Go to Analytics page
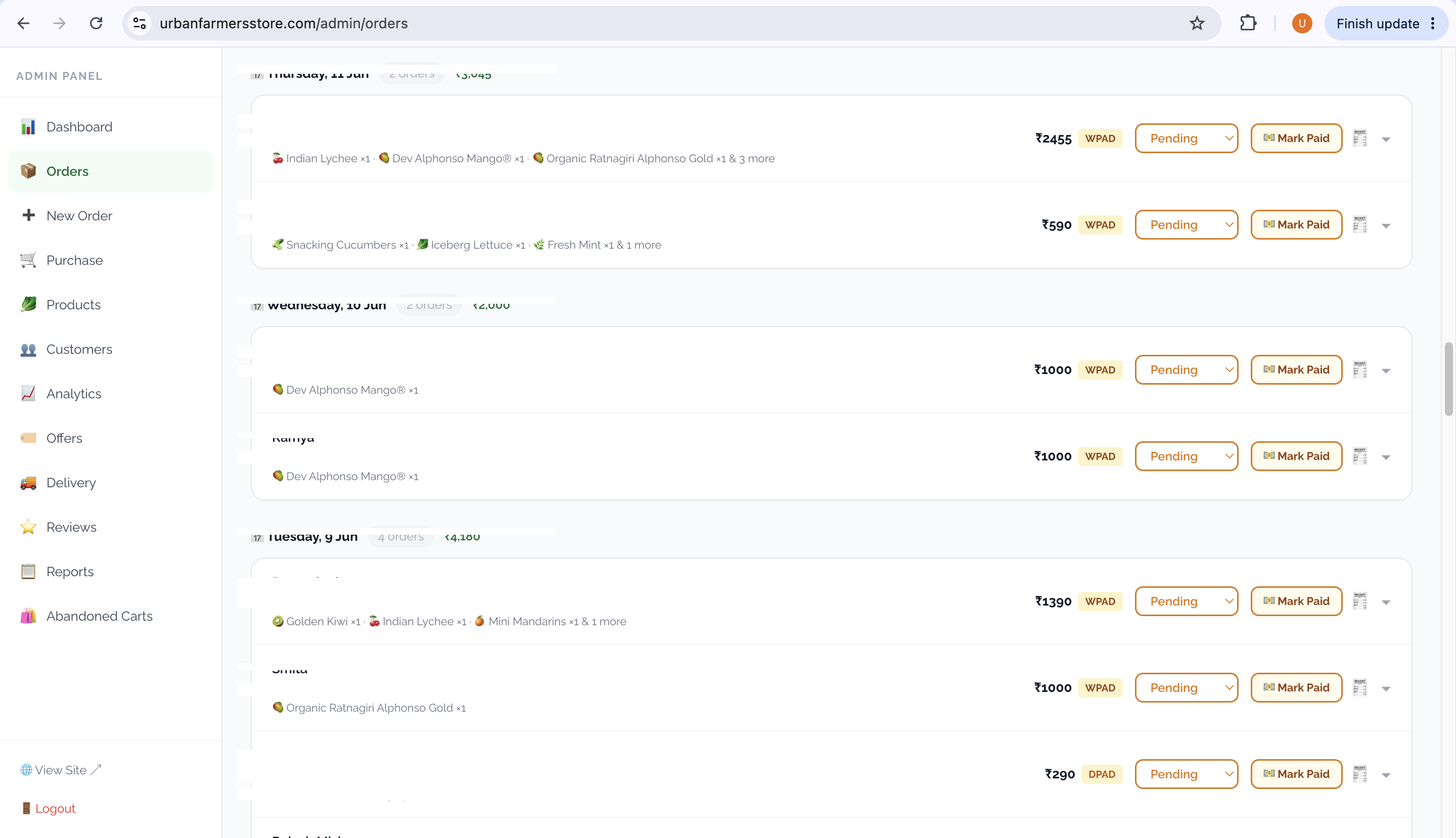Image resolution: width=1456 pixels, height=838 pixels. (111, 394)
